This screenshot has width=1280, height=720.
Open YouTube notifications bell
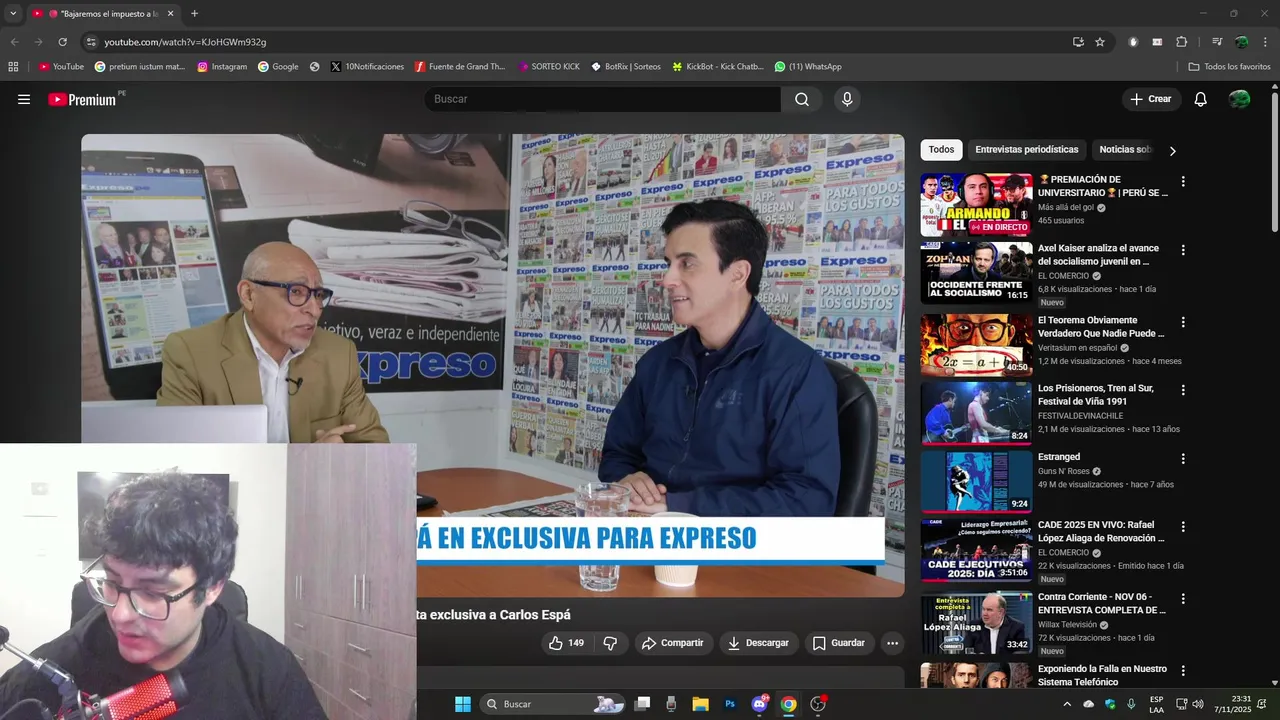[1201, 99]
